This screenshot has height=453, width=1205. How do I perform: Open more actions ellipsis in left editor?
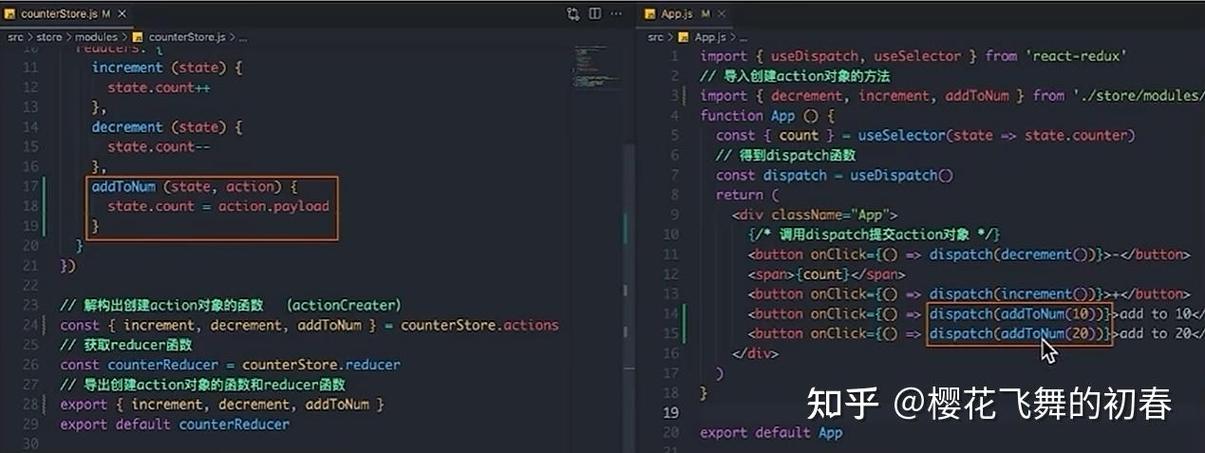tap(617, 14)
